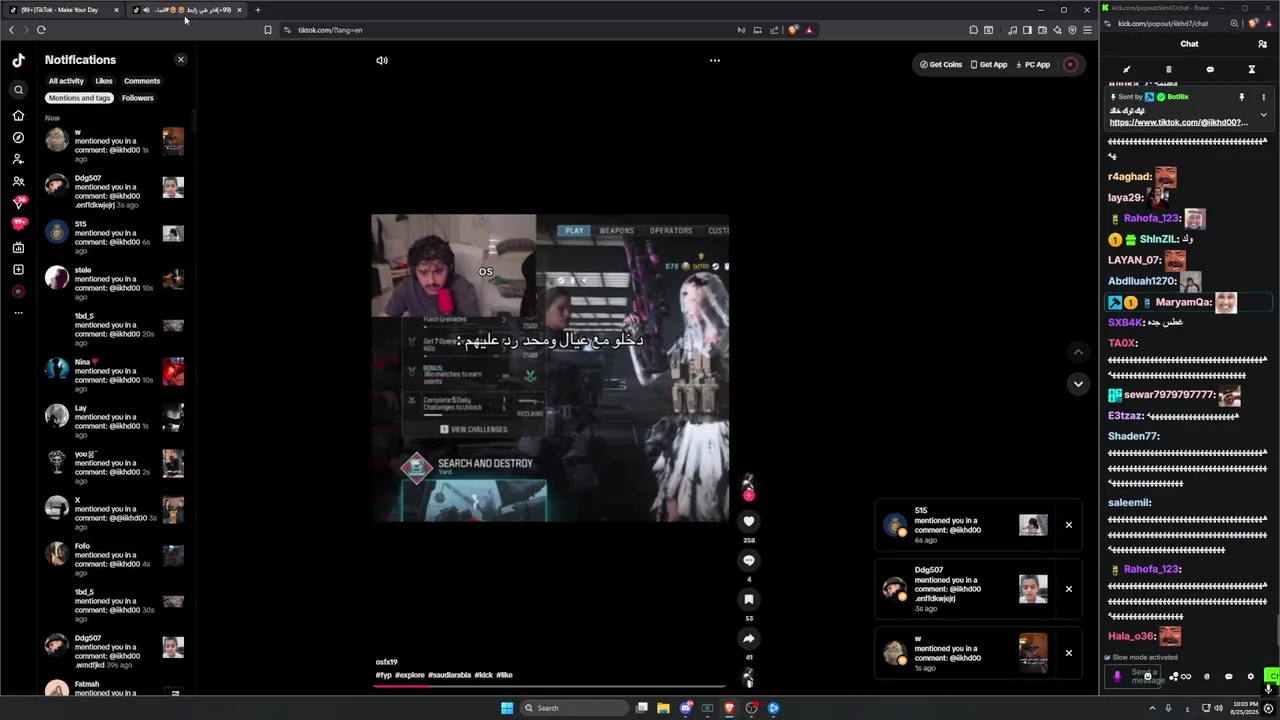1280x720 pixels.
Task: Open Activity inbox icon with 99+ badge
Action: click(18, 225)
